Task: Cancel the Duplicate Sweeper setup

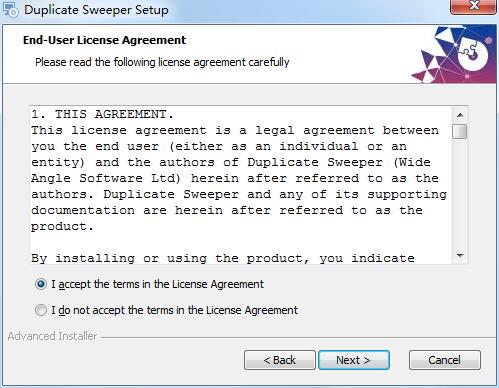Action: (445, 360)
